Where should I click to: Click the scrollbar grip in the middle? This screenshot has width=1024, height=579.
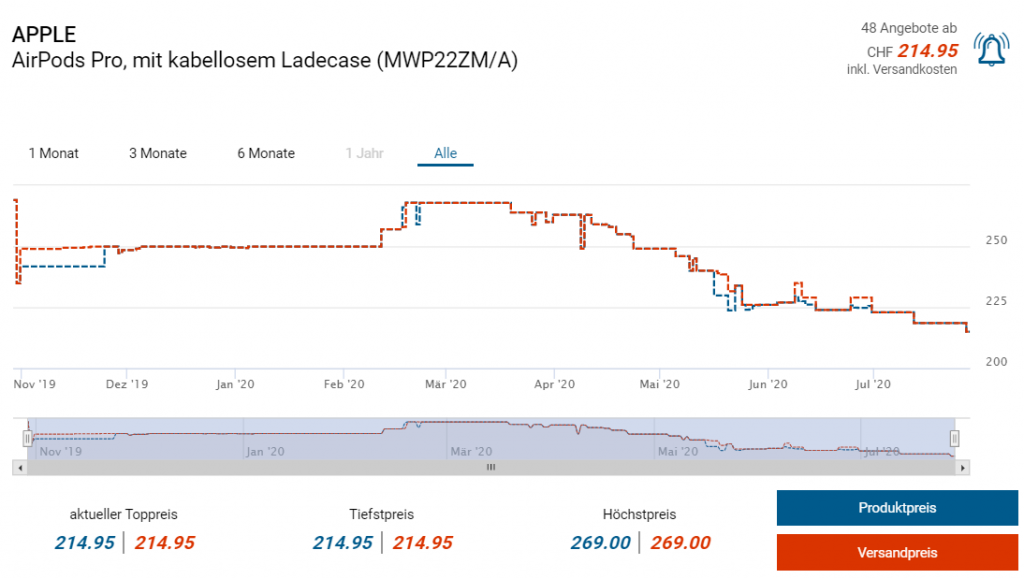(490, 467)
